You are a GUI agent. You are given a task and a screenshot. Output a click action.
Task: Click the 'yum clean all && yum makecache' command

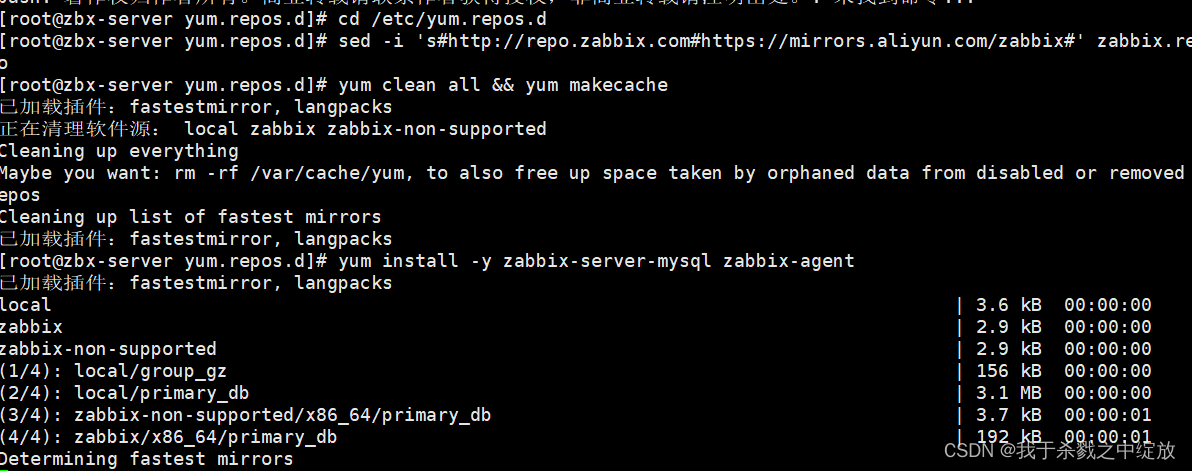[503, 85]
